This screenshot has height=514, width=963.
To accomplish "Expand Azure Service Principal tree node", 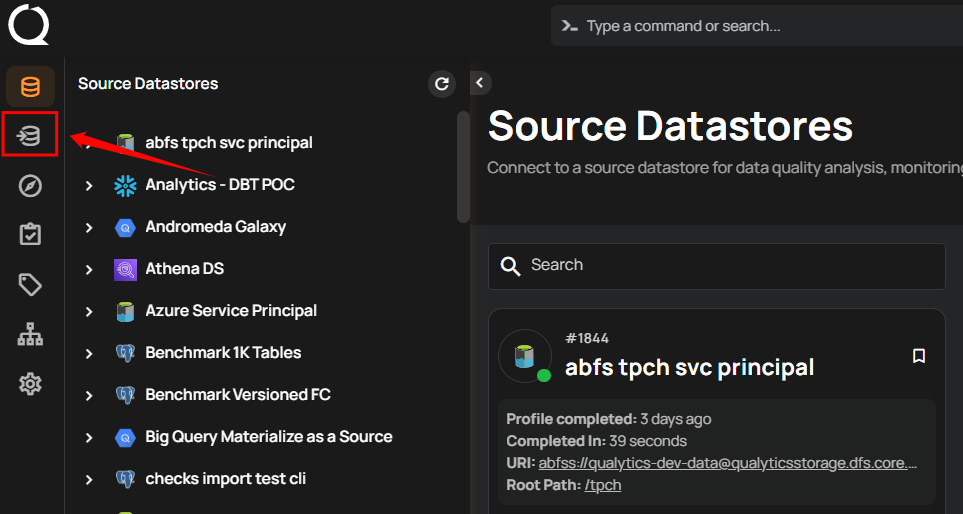I will pyautogui.click(x=89, y=311).
